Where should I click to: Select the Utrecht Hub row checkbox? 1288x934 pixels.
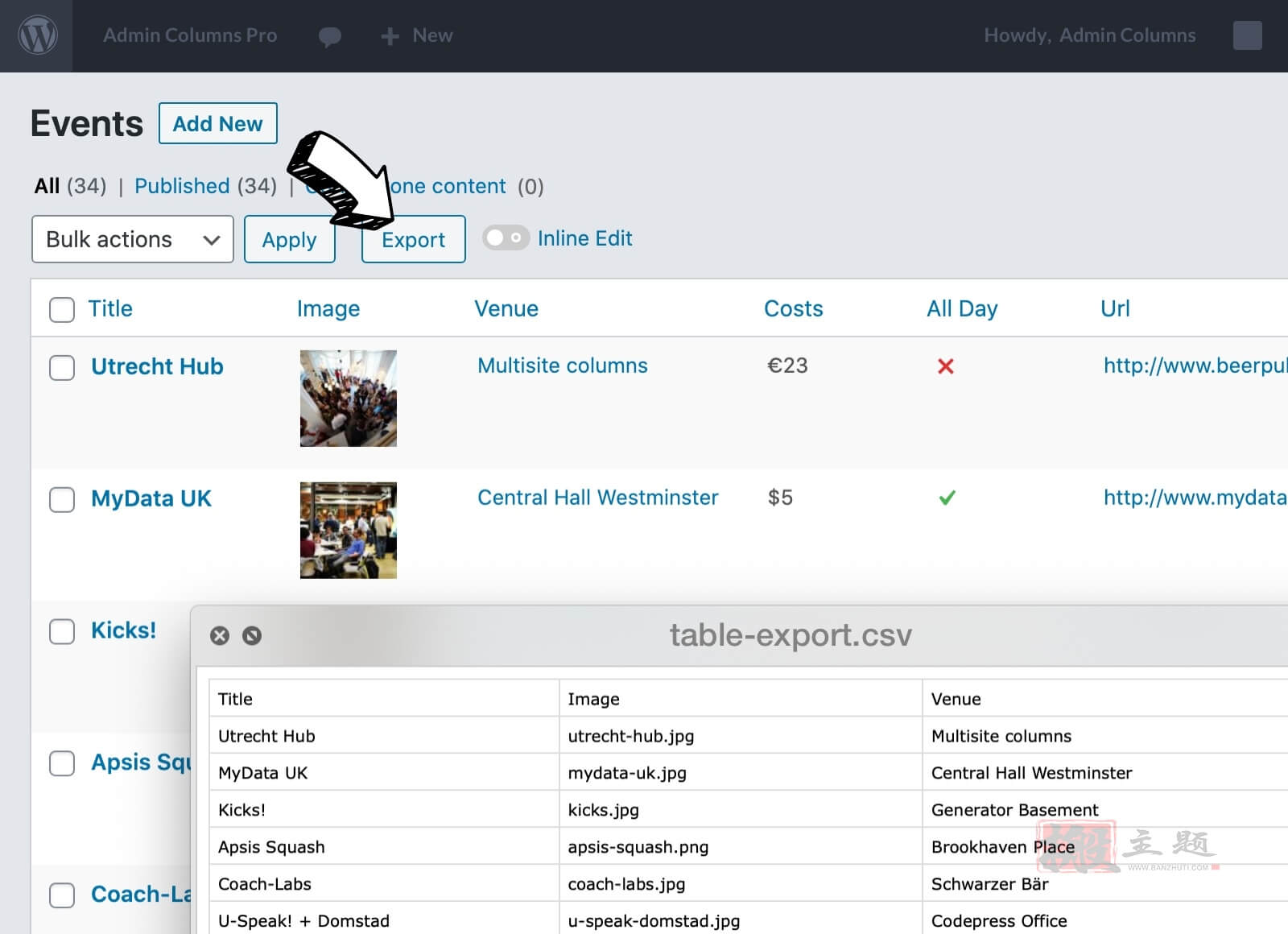pos(62,367)
